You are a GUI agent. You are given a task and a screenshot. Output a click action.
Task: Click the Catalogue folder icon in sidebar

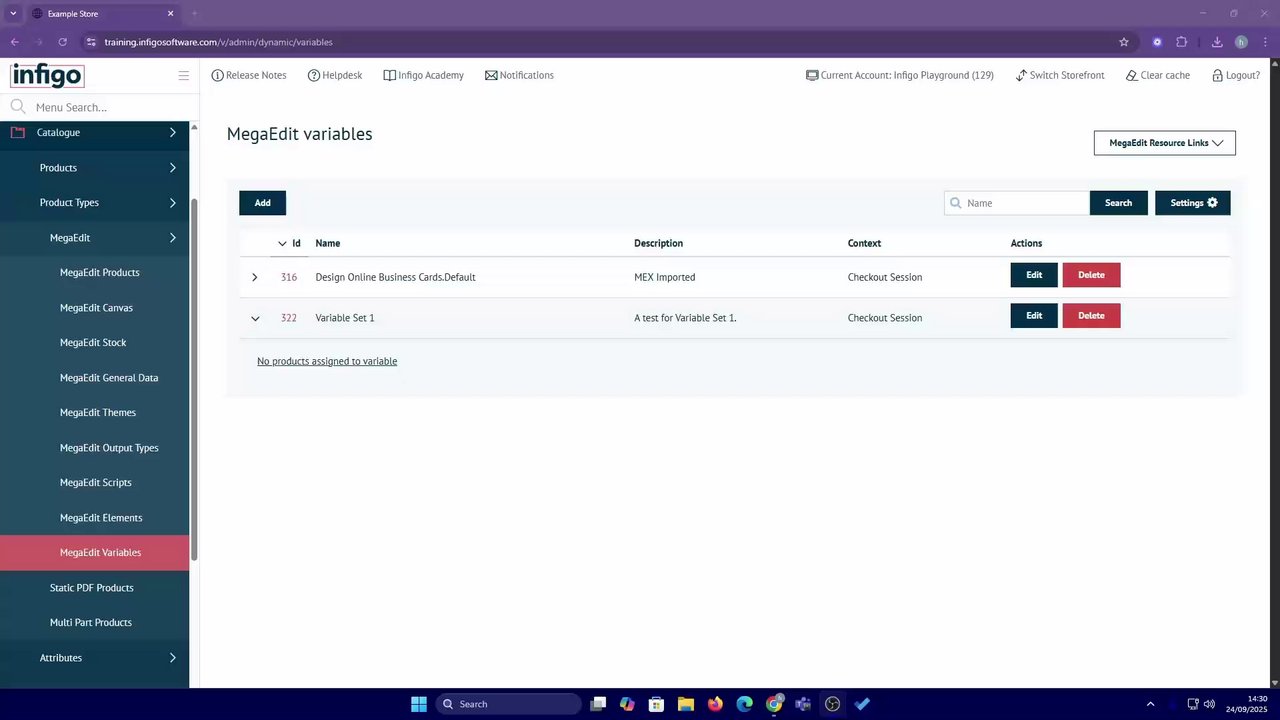(x=18, y=132)
